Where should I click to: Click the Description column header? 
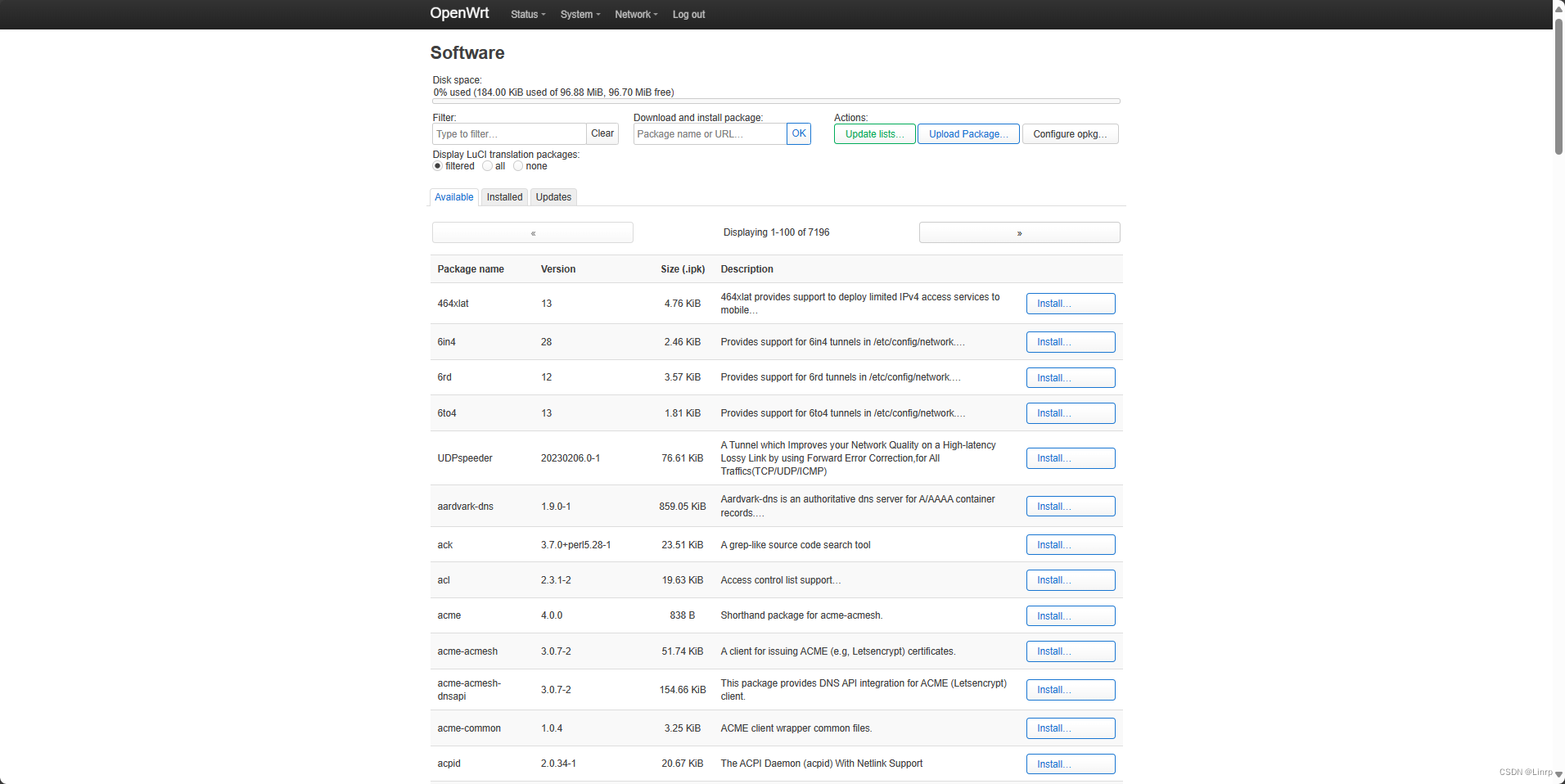[x=746, y=269]
